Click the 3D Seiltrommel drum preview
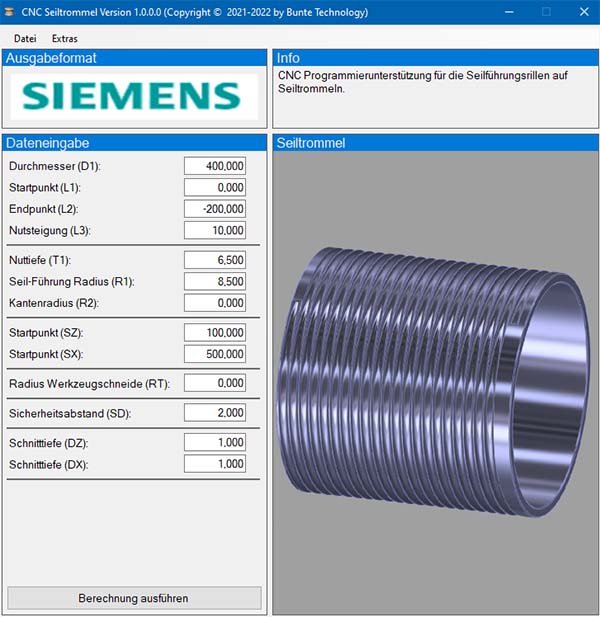Image resolution: width=600 pixels, height=617 pixels. tap(436, 383)
